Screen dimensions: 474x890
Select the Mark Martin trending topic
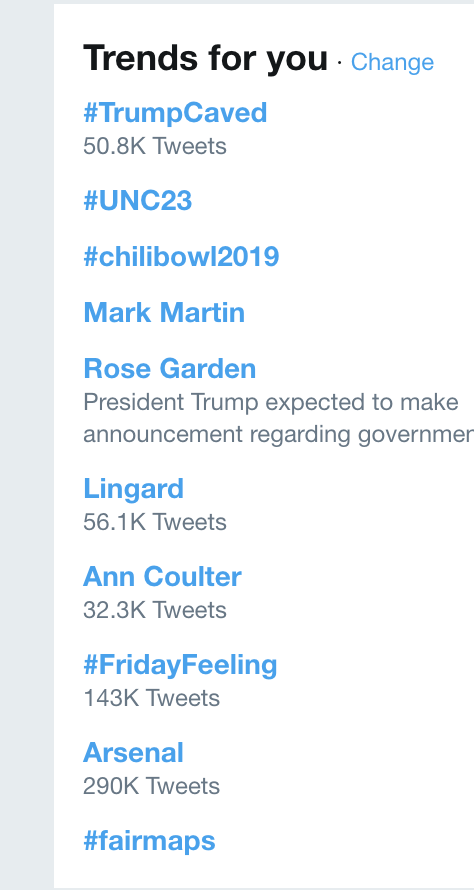click(164, 312)
